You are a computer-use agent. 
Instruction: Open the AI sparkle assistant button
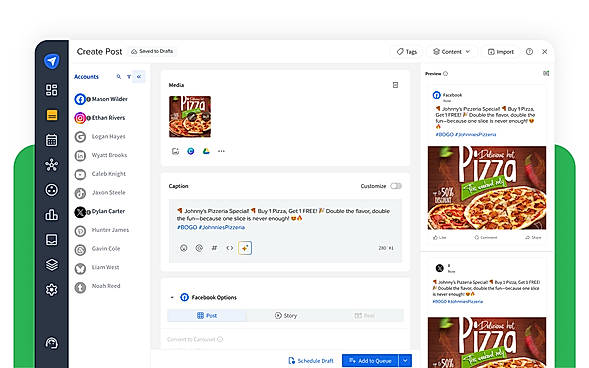tap(245, 248)
